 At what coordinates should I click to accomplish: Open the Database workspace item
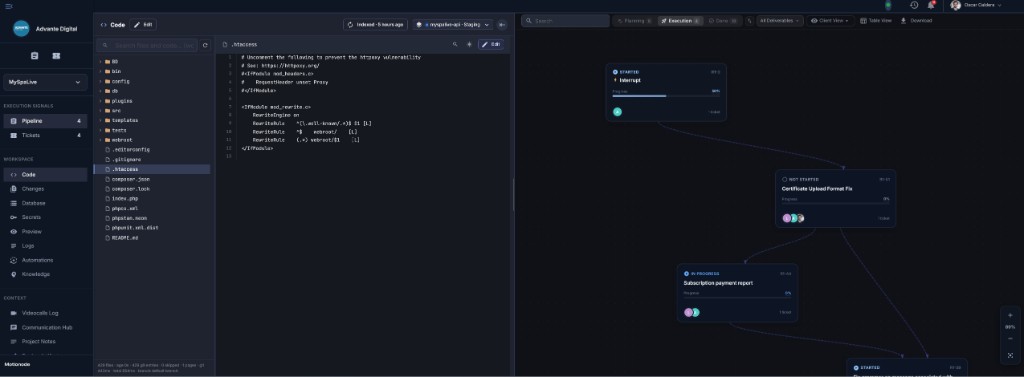45,203
